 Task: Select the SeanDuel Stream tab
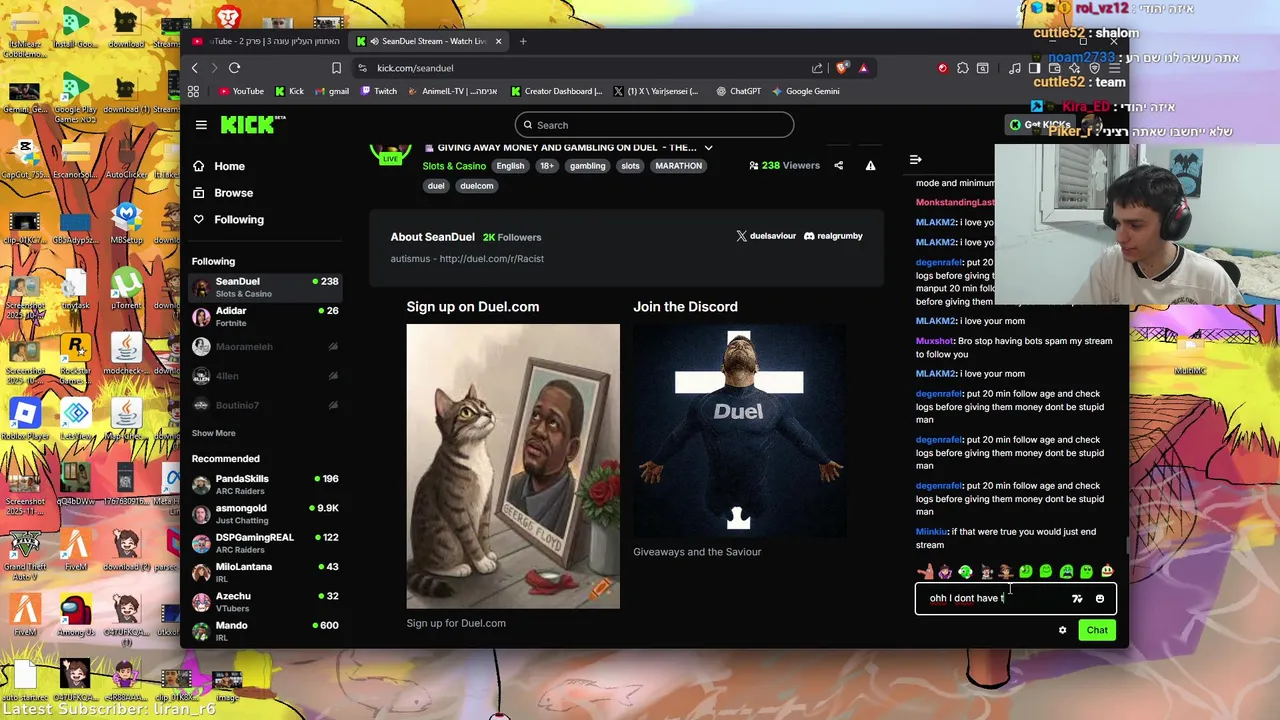point(430,41)
